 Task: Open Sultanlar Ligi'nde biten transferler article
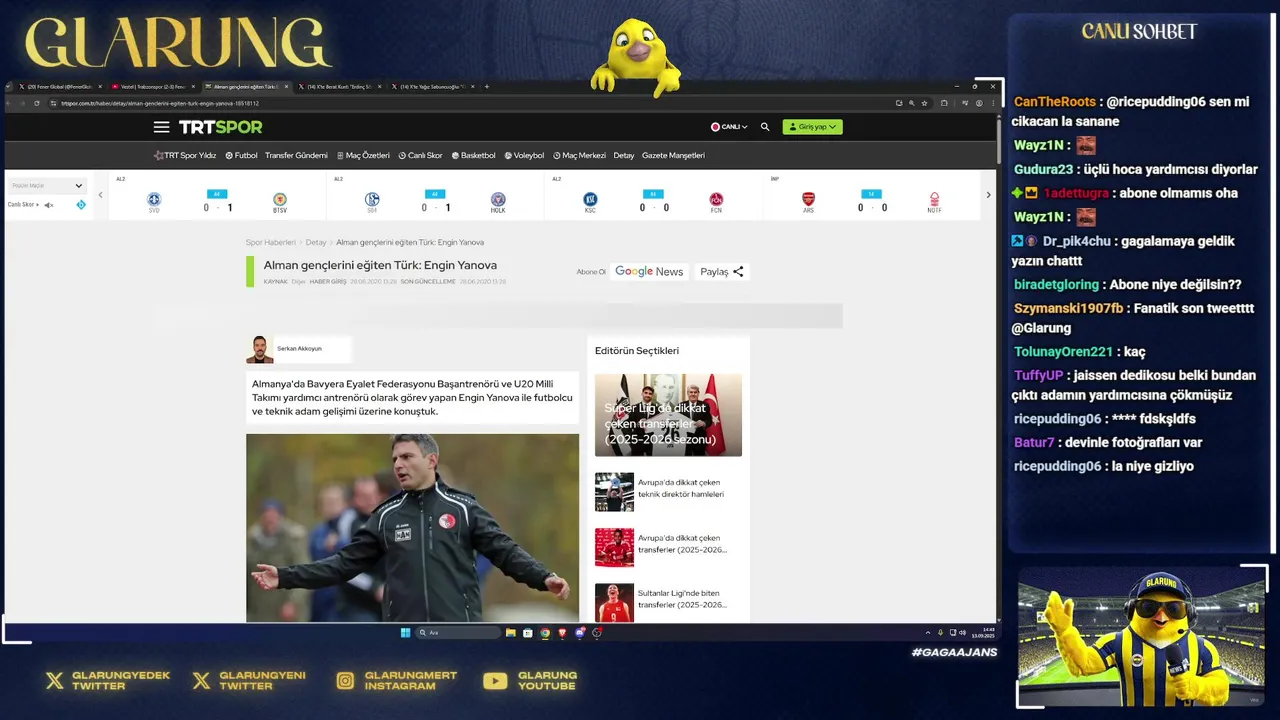point(668,602)
